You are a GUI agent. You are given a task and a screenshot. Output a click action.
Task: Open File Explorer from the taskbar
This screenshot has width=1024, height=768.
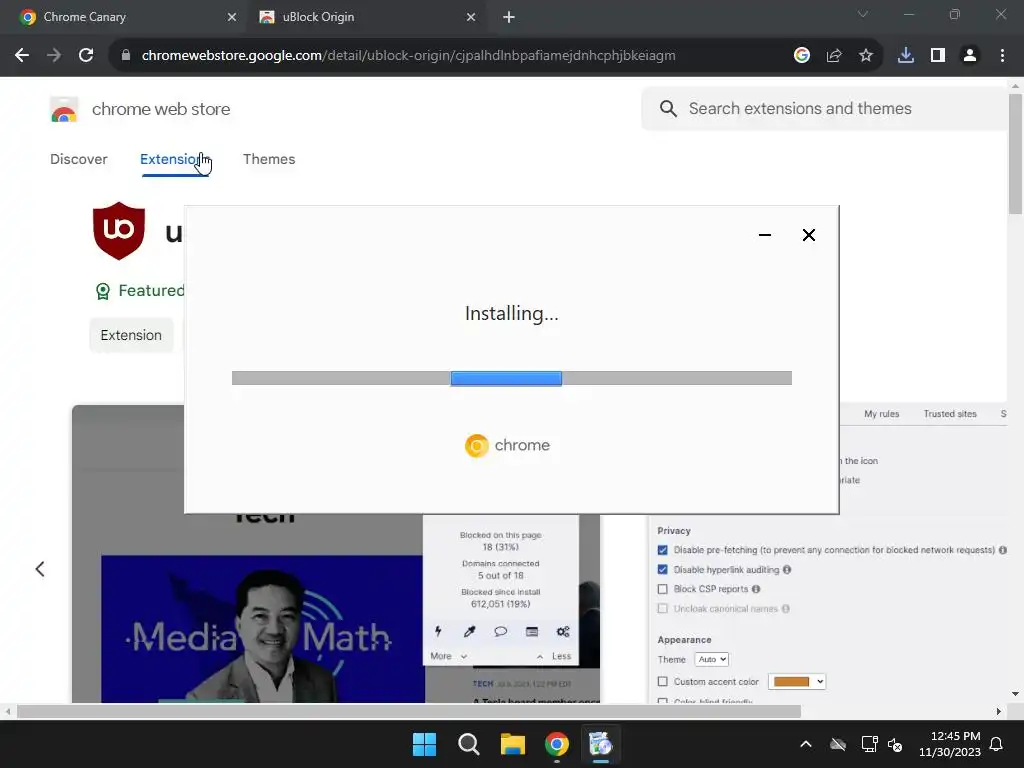click(x=513, y=744)
